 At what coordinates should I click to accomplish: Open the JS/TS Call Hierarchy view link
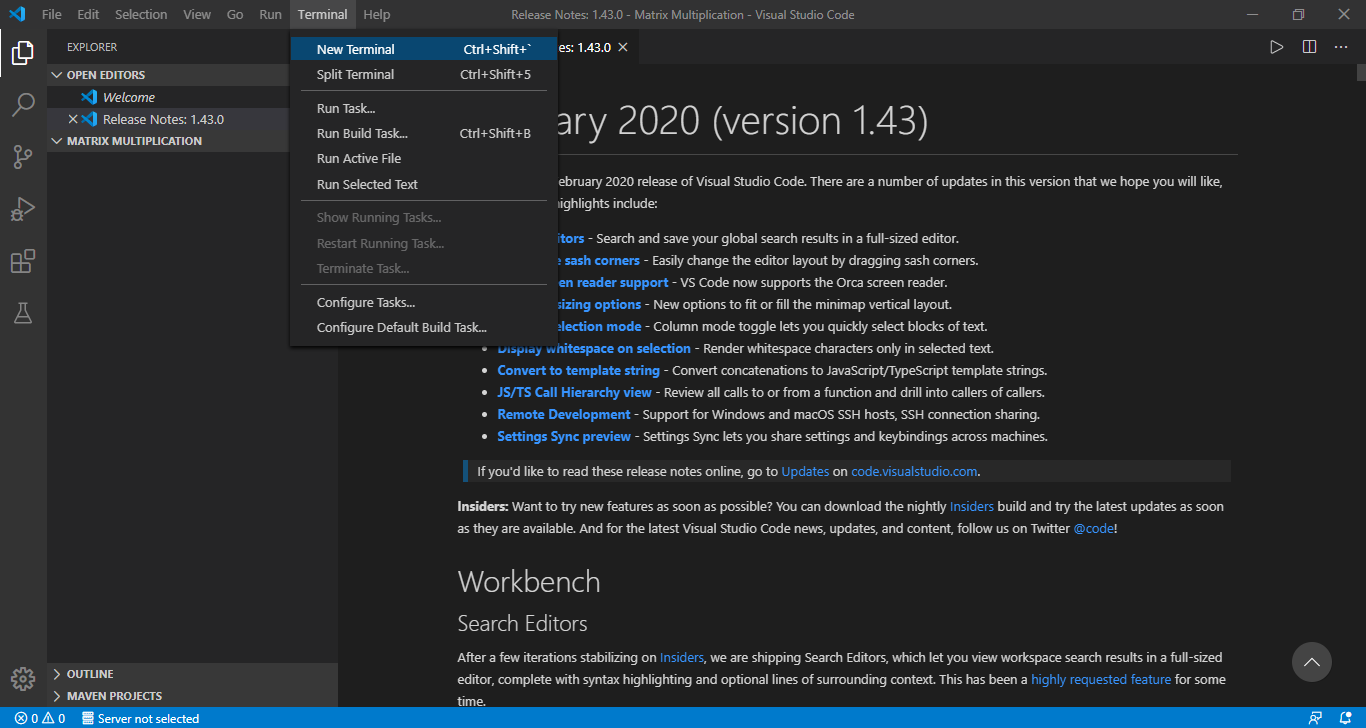(x=574, y=392)
